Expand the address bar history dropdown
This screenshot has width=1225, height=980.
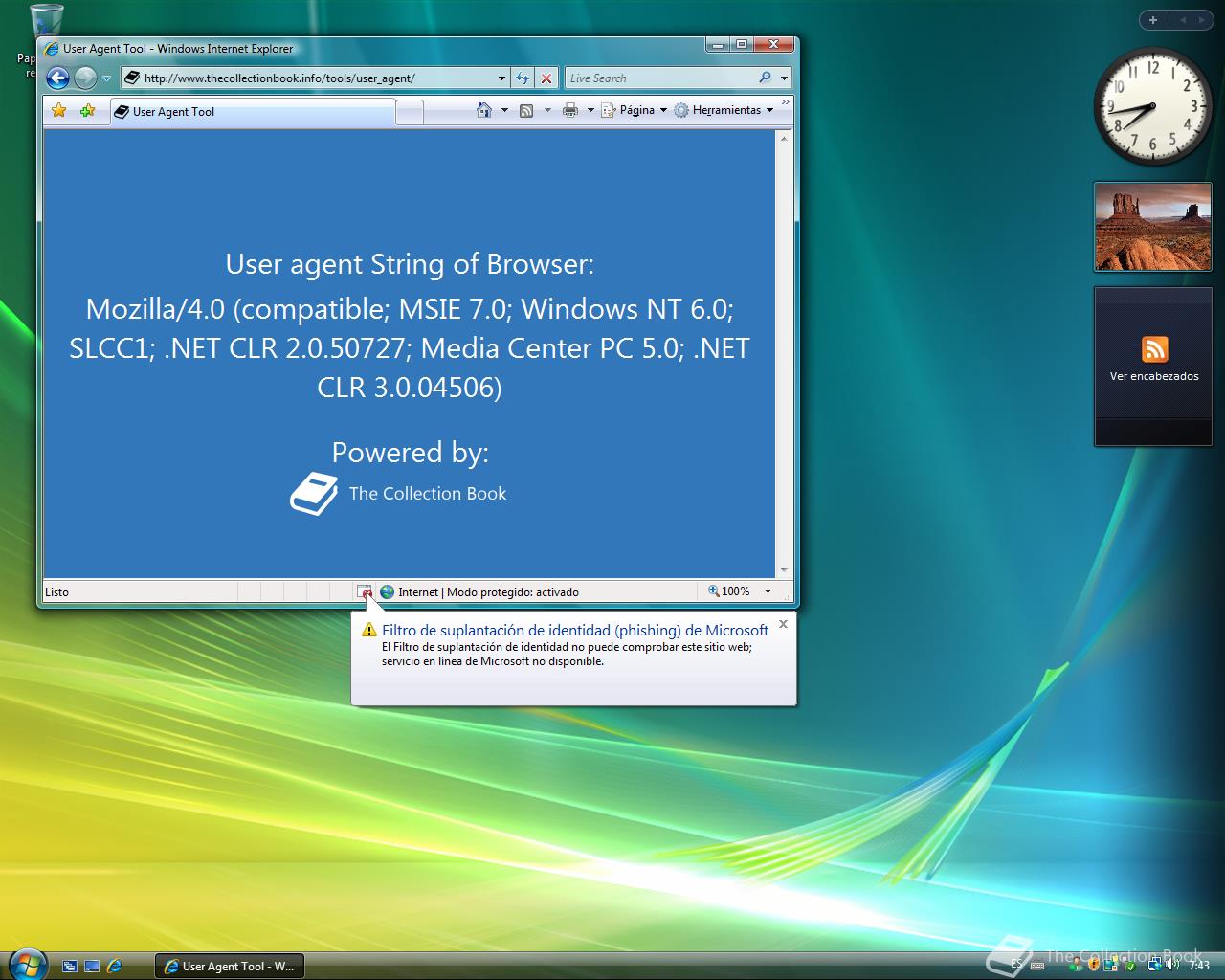[x=501, y=78]
